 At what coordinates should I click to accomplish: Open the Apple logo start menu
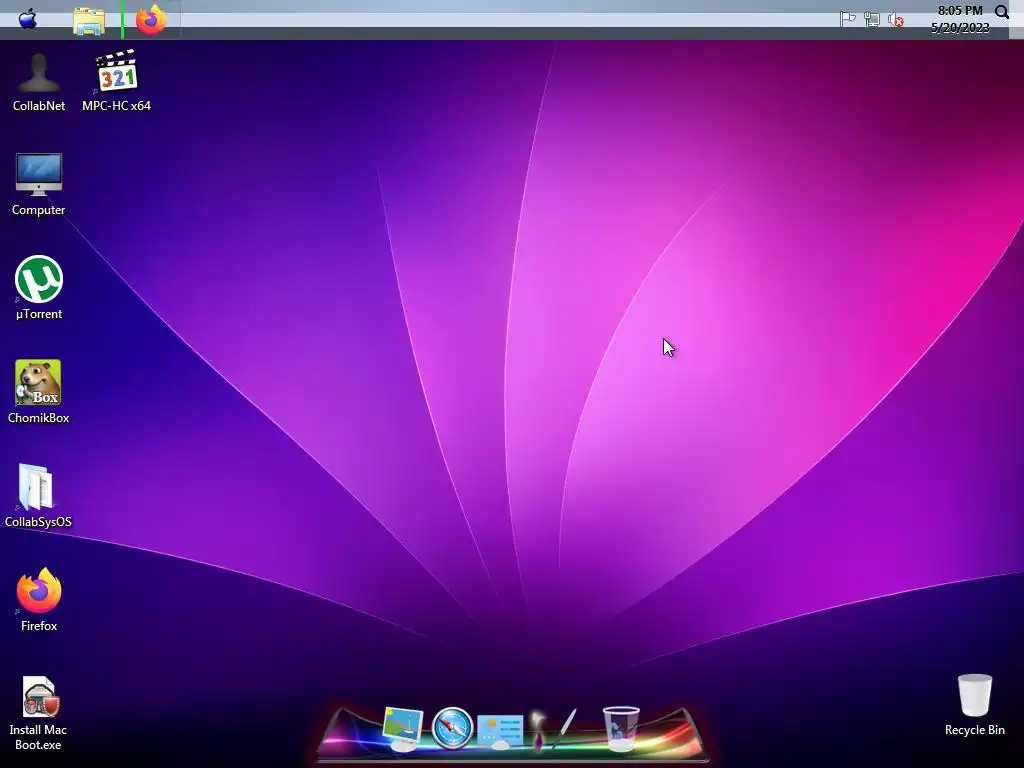coord(27,19)
